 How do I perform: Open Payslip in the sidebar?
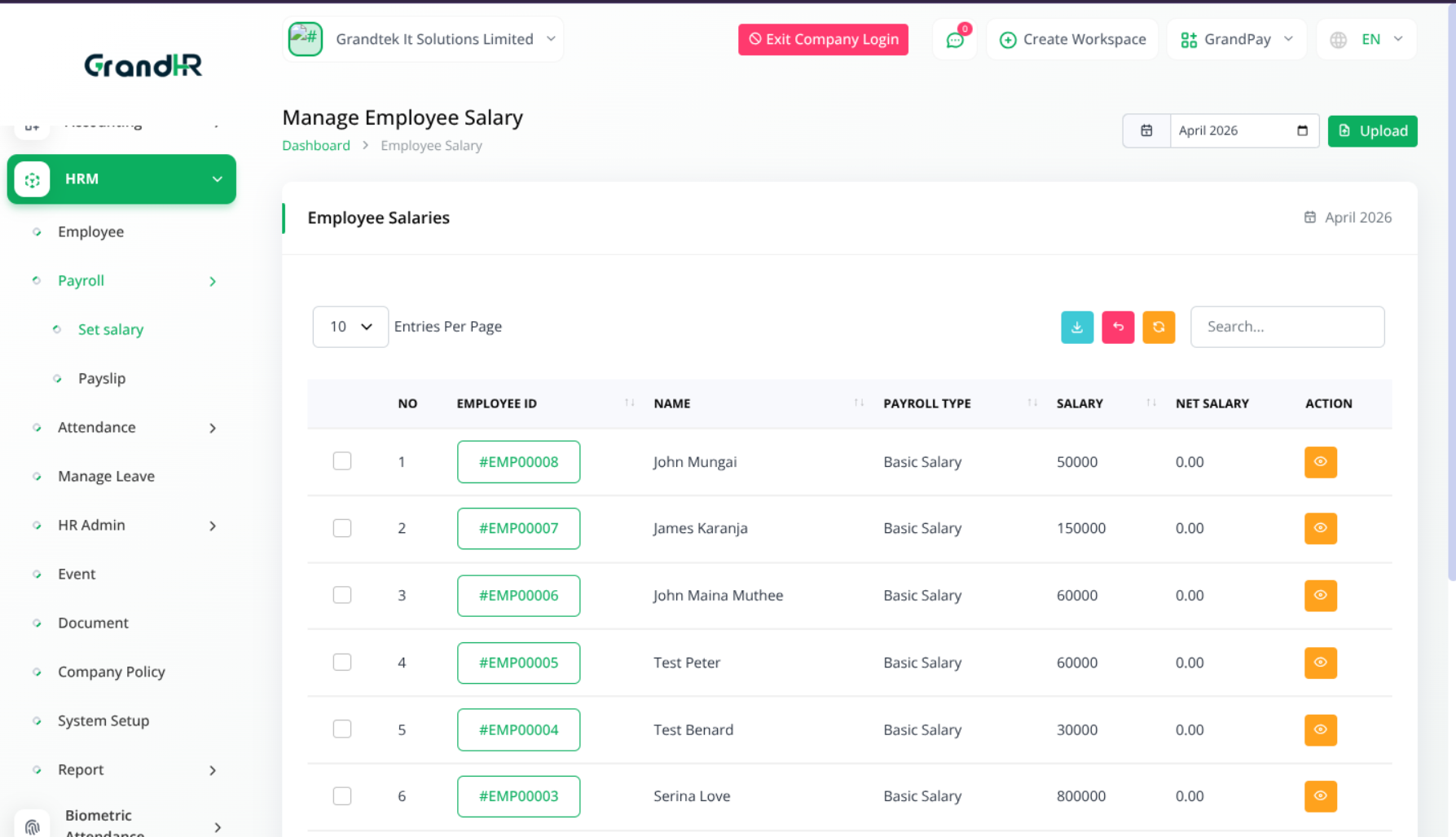pyautogui.click(x=102, y=378)
